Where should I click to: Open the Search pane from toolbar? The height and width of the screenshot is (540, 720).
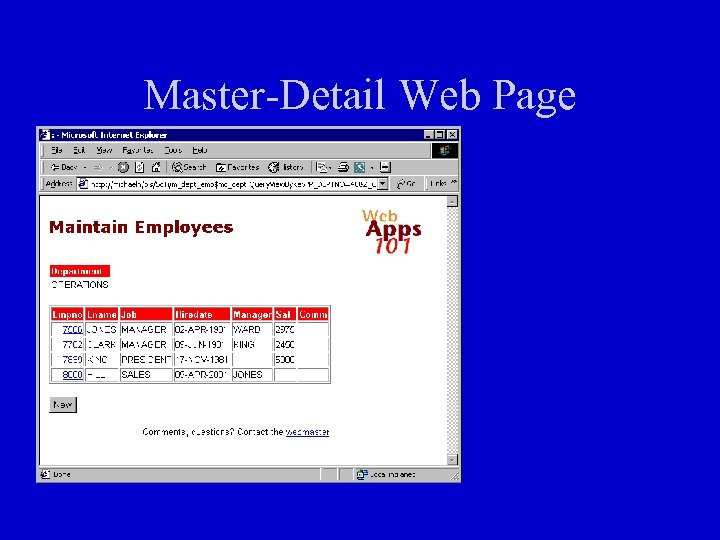click(x=189, y=167)
